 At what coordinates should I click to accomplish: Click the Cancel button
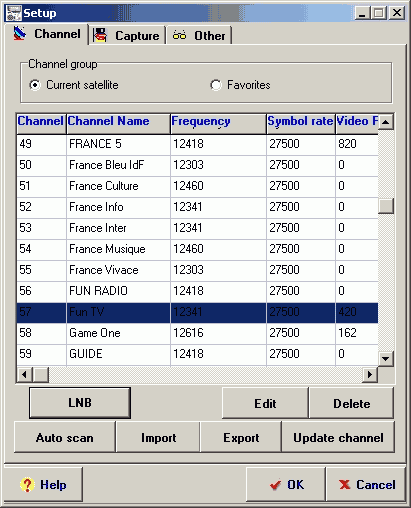(366, 484)
